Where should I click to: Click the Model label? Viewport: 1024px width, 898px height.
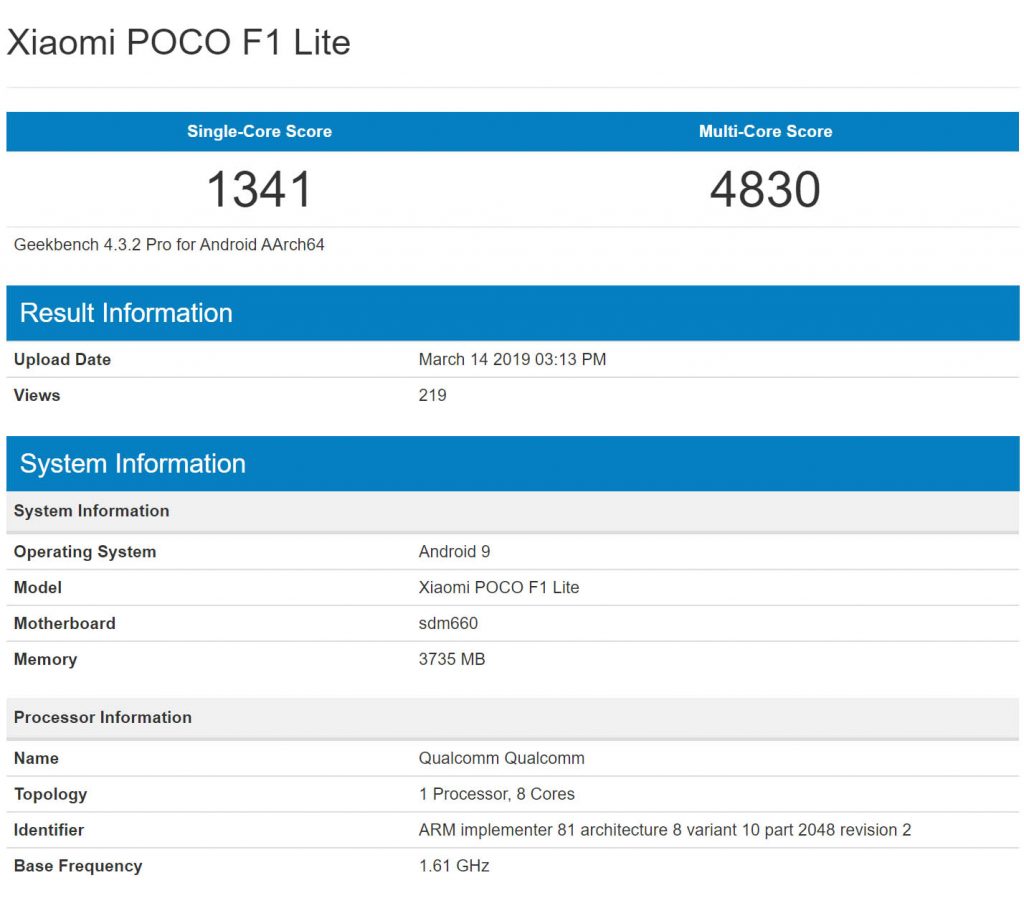[x=38, y=588]
